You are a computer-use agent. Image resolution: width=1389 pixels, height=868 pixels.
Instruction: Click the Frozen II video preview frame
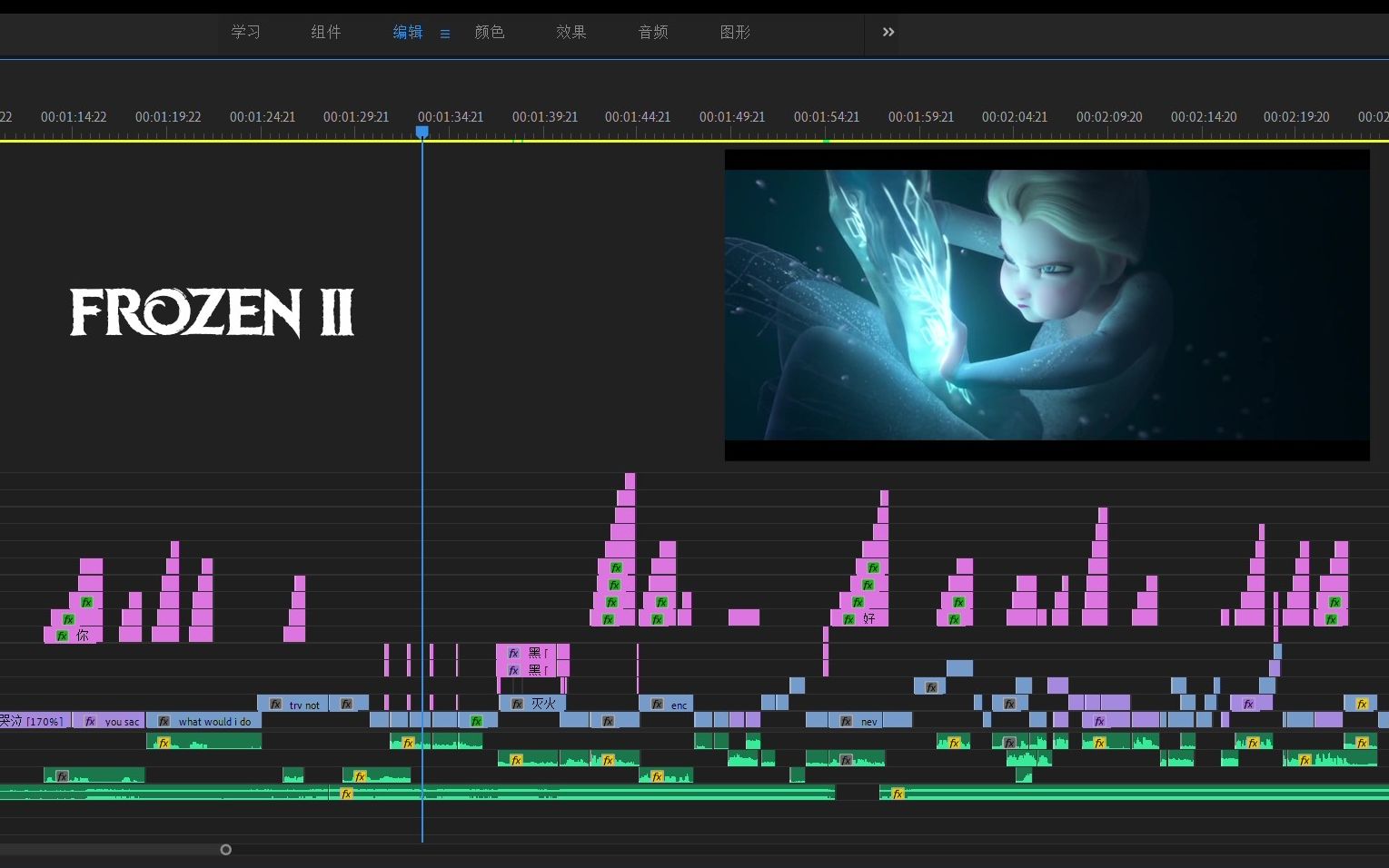[x=1047, y=305]
